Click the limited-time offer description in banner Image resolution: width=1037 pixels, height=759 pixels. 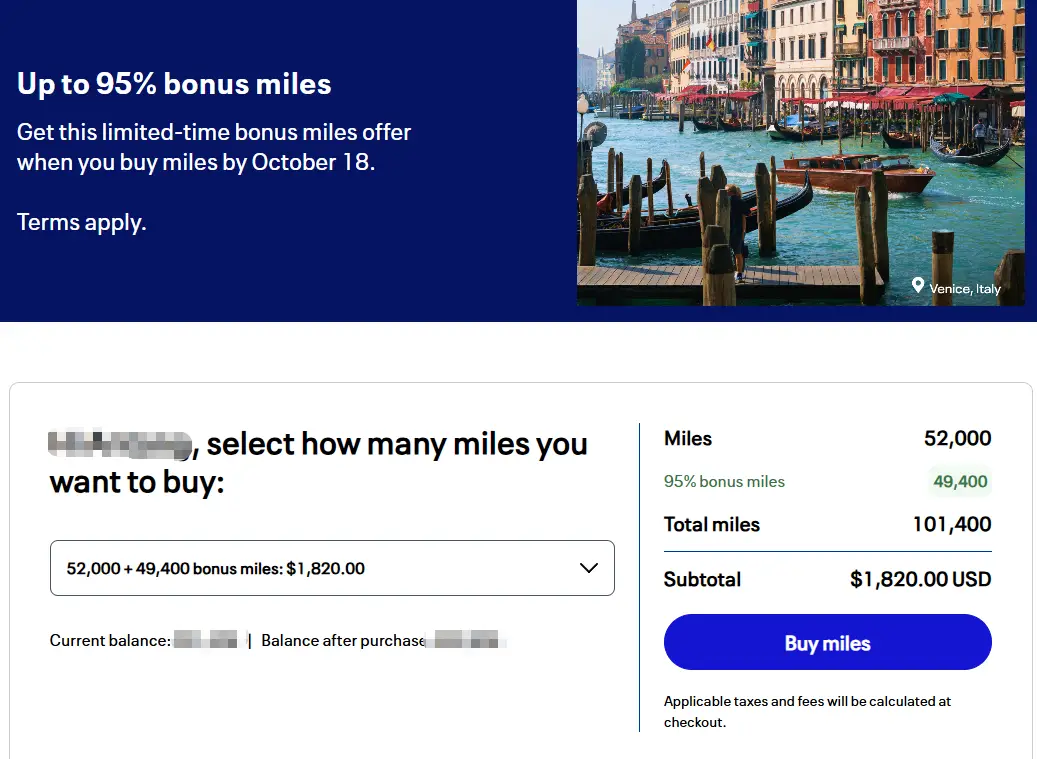(214, 147)
